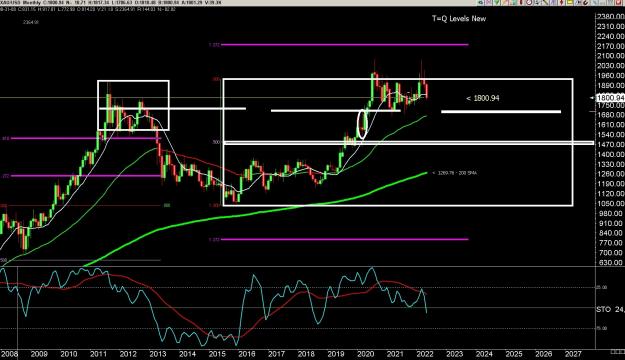
Task: Click the 770.00 price level on axis
Action: (612, 243)
